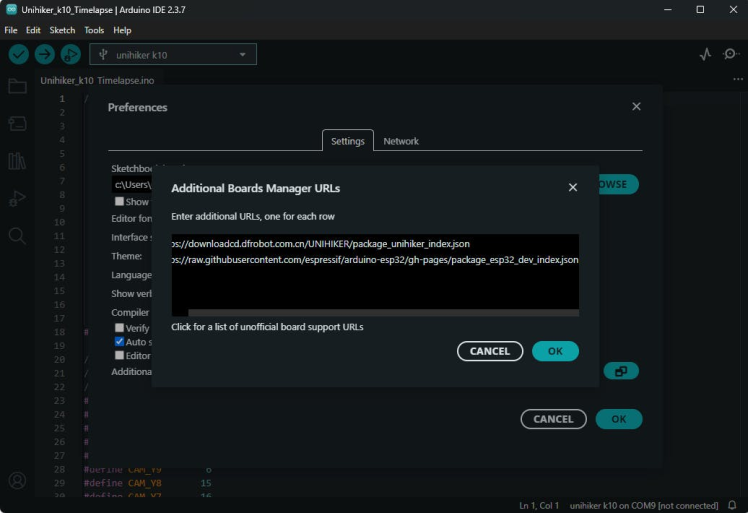Switch to the Network tab
Image resolution: width=748 pixels, height=513 pixels.
pos(401,141)
